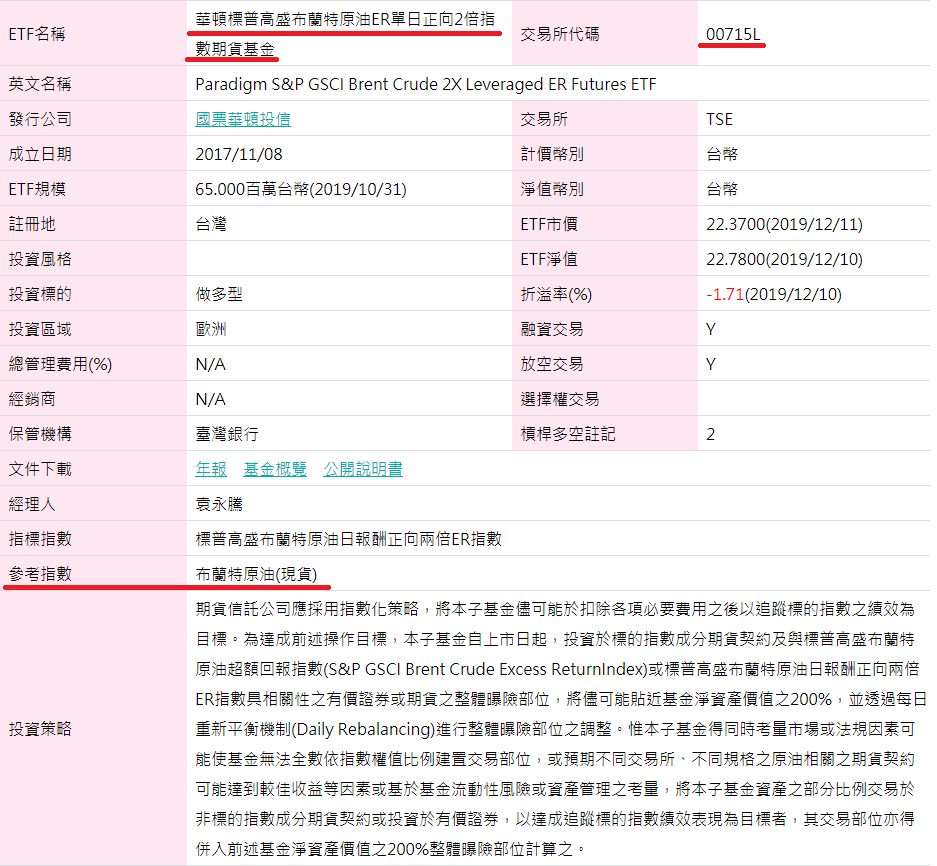Click the 融資交易 value Y
Image resolution: width=937 pixels, height=866 pixels.
(x=711, y=329)
